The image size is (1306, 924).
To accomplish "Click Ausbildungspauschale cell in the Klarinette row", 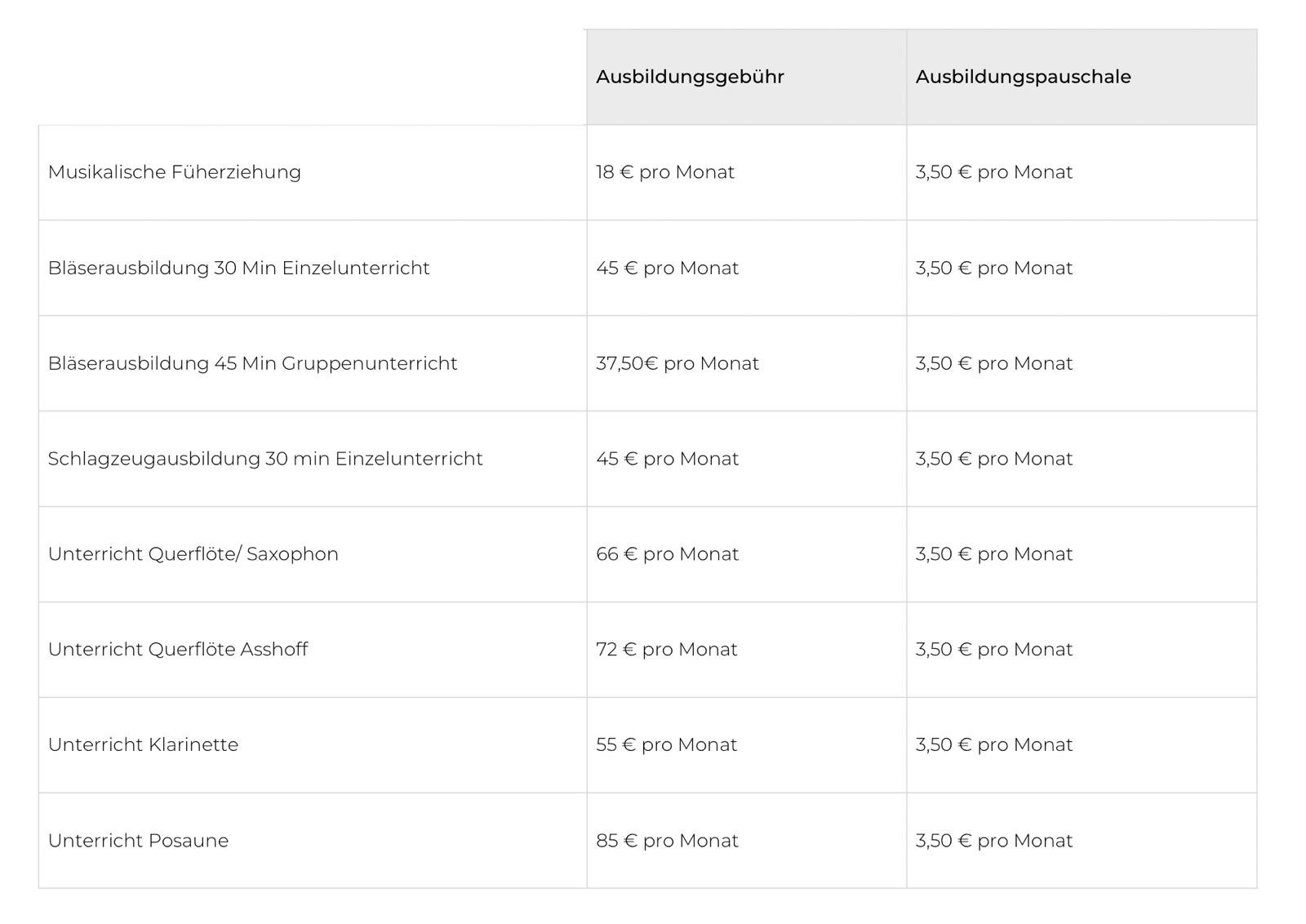I will tap(1082, 744).
